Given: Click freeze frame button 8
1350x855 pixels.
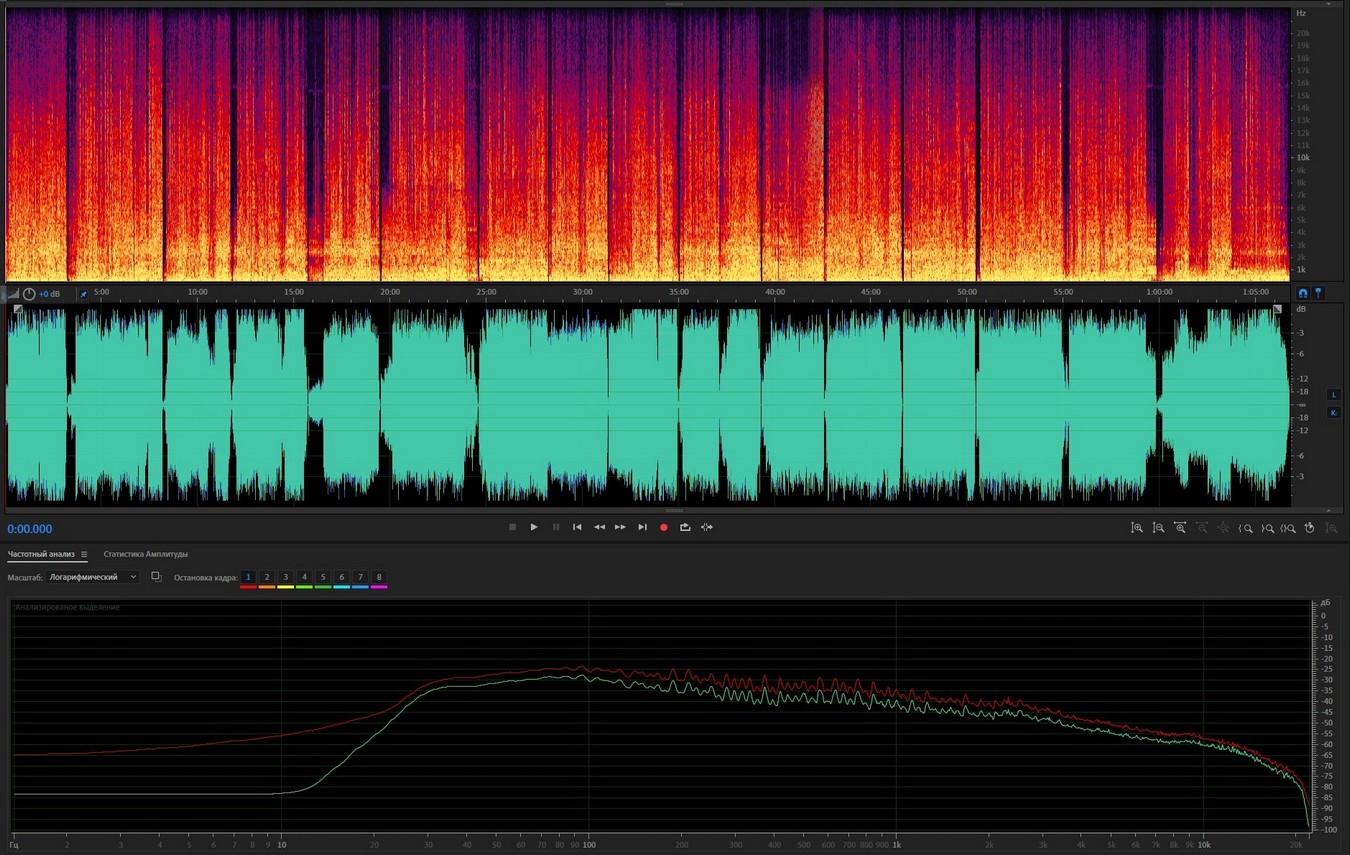Looking at the screenshot, I should 379,577.
